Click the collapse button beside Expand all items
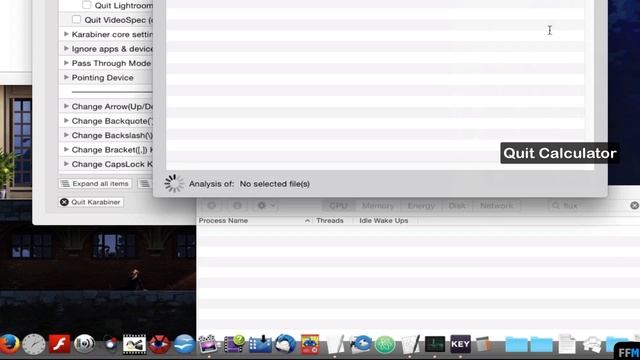 pyautogui.click(x=145, y=184)
